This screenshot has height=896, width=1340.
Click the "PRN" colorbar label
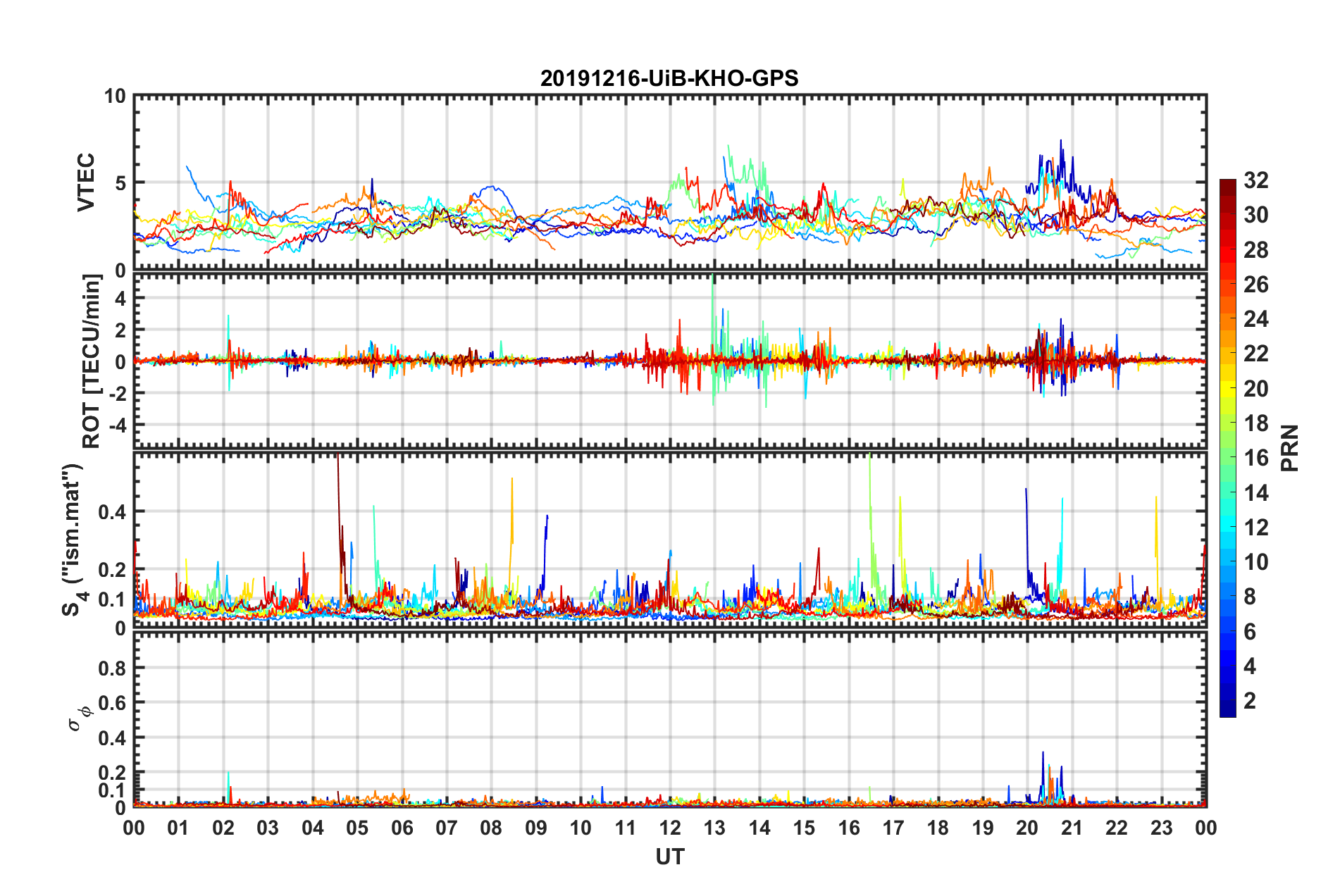1290,448
